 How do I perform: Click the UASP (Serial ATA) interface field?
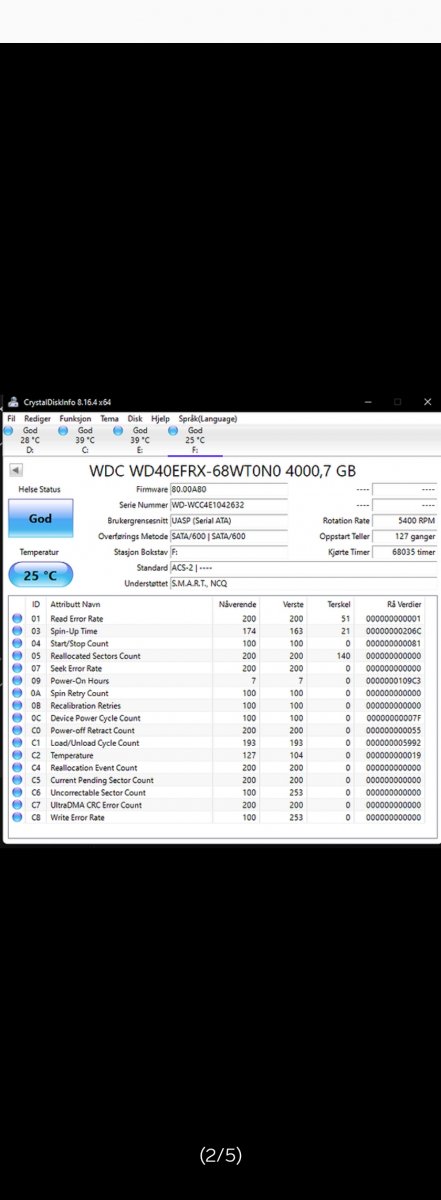click(x=229, y=521)
